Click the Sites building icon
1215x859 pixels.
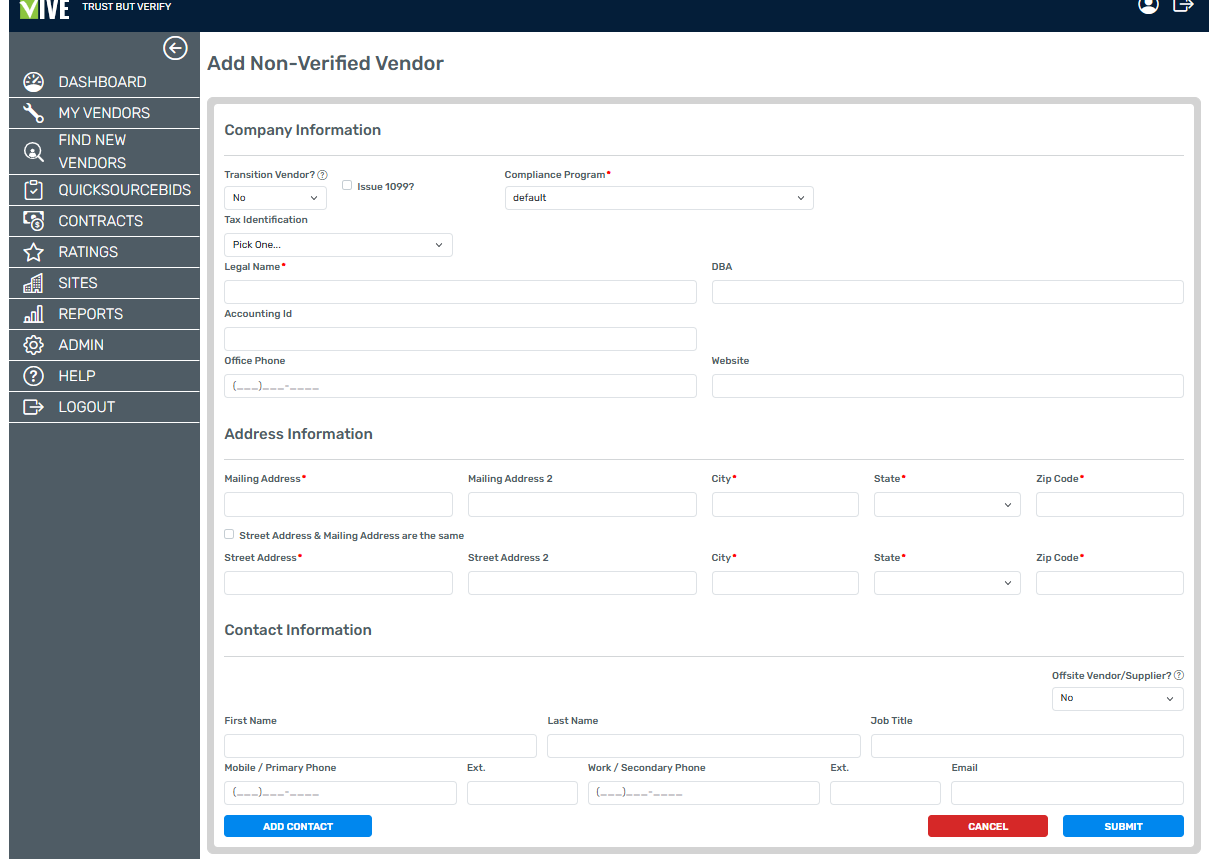pos(33,283)
